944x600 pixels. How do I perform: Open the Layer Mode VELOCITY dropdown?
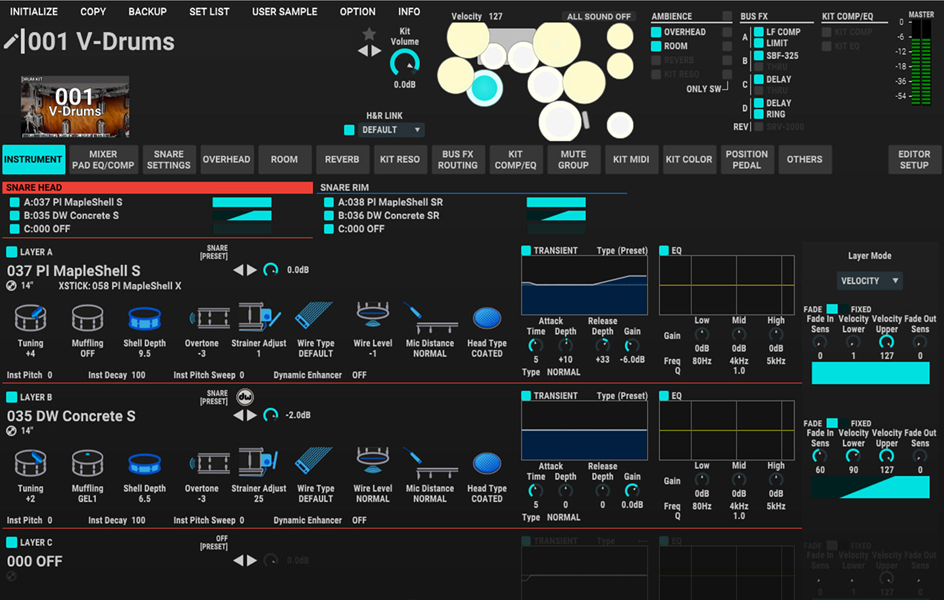[x=868, y=281]
